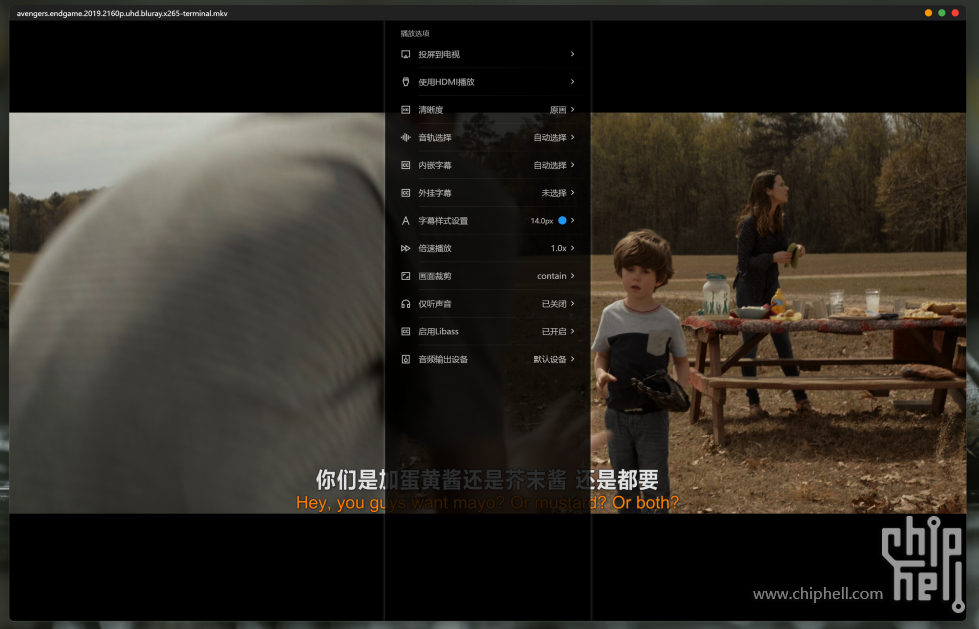979x629 pixels.
Task: Open the chevron next to 1.0x
Action: [x=572, y=248]
